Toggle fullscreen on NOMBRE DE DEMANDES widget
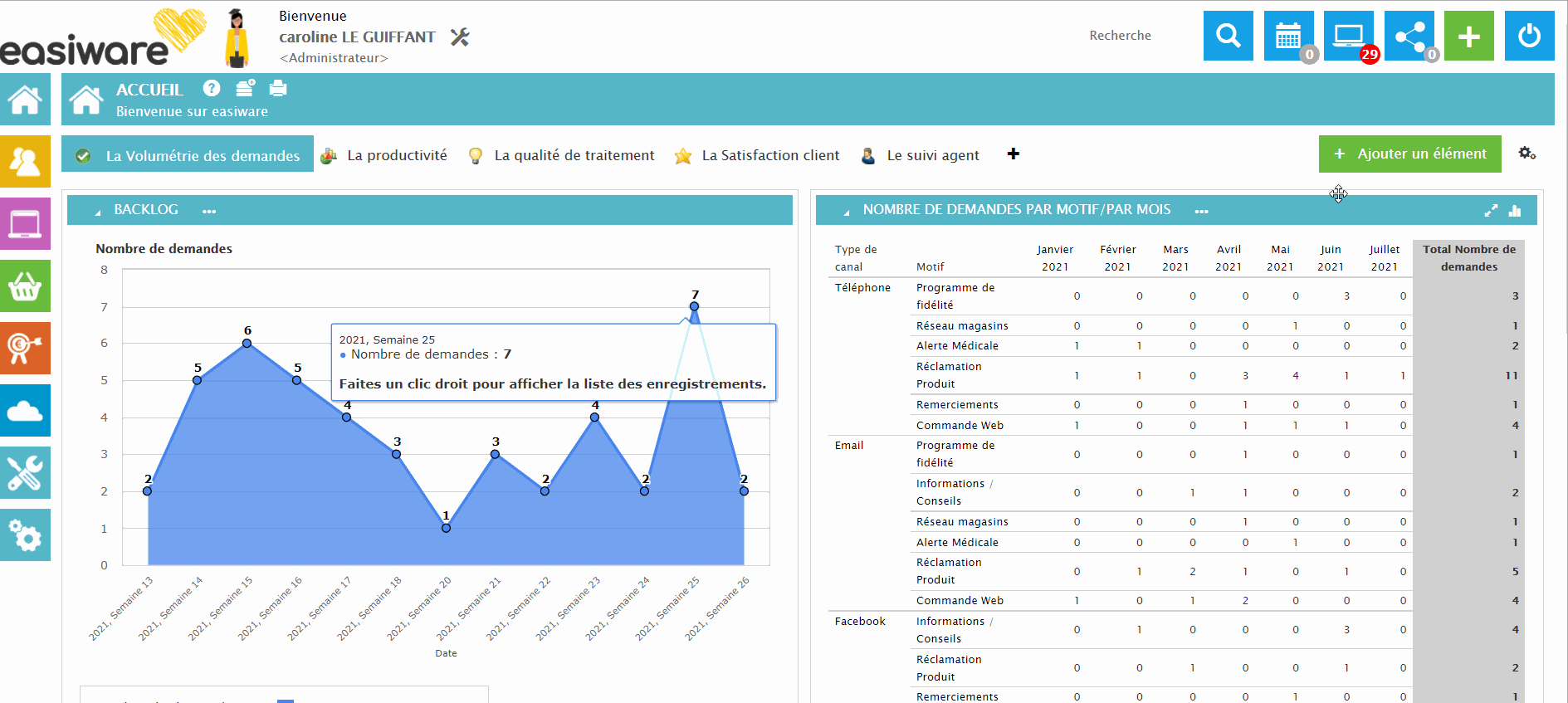Screen dimensions: 1568x703 pyautogui.click(x=1491, y=211)
